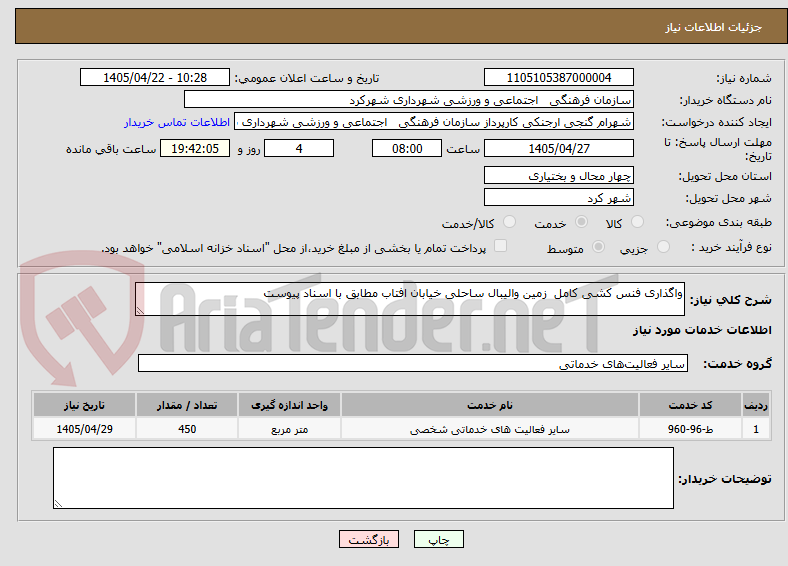The image size is (788, 566).
Task: Click the request creator field شهرام گنجی
Action: tap(434, 122)
